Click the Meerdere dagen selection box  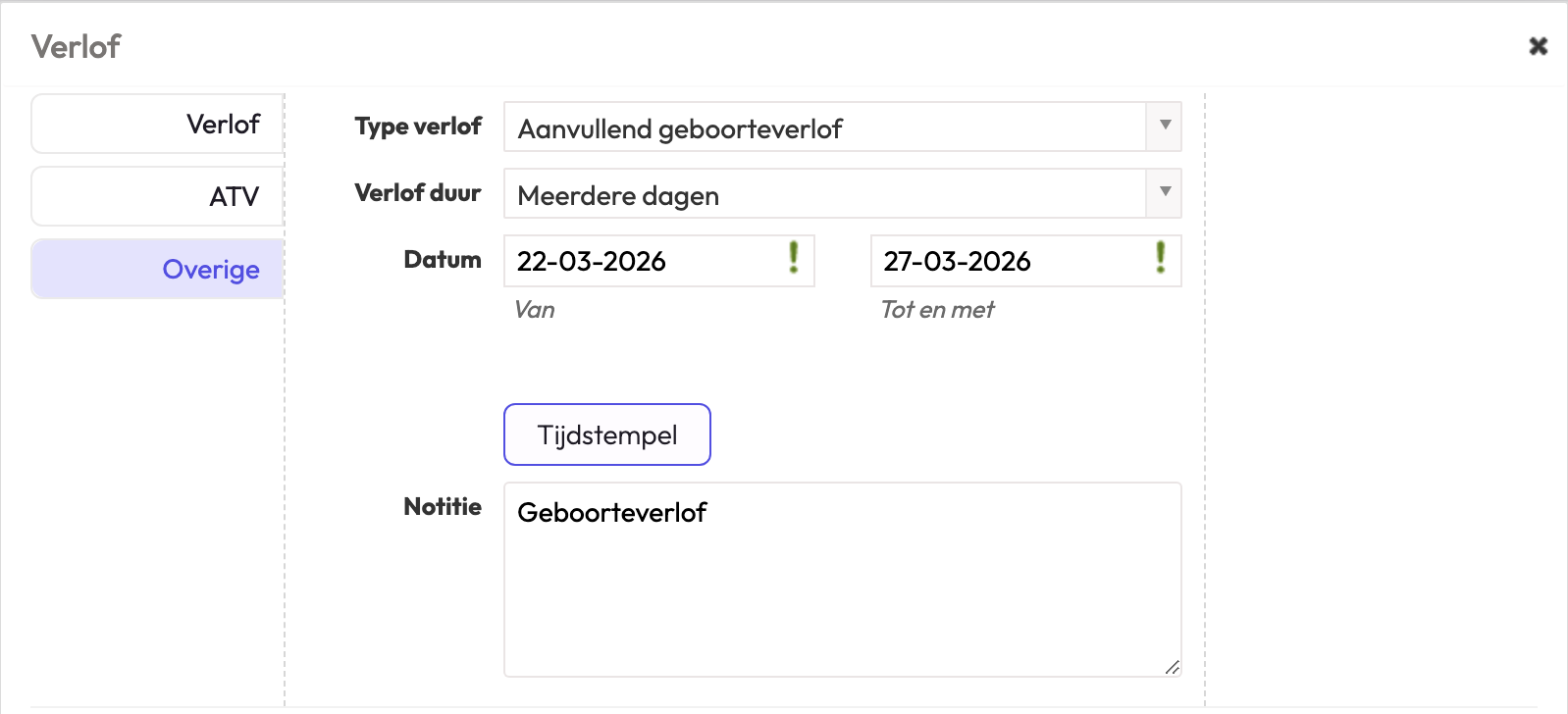tap(824, 194)
